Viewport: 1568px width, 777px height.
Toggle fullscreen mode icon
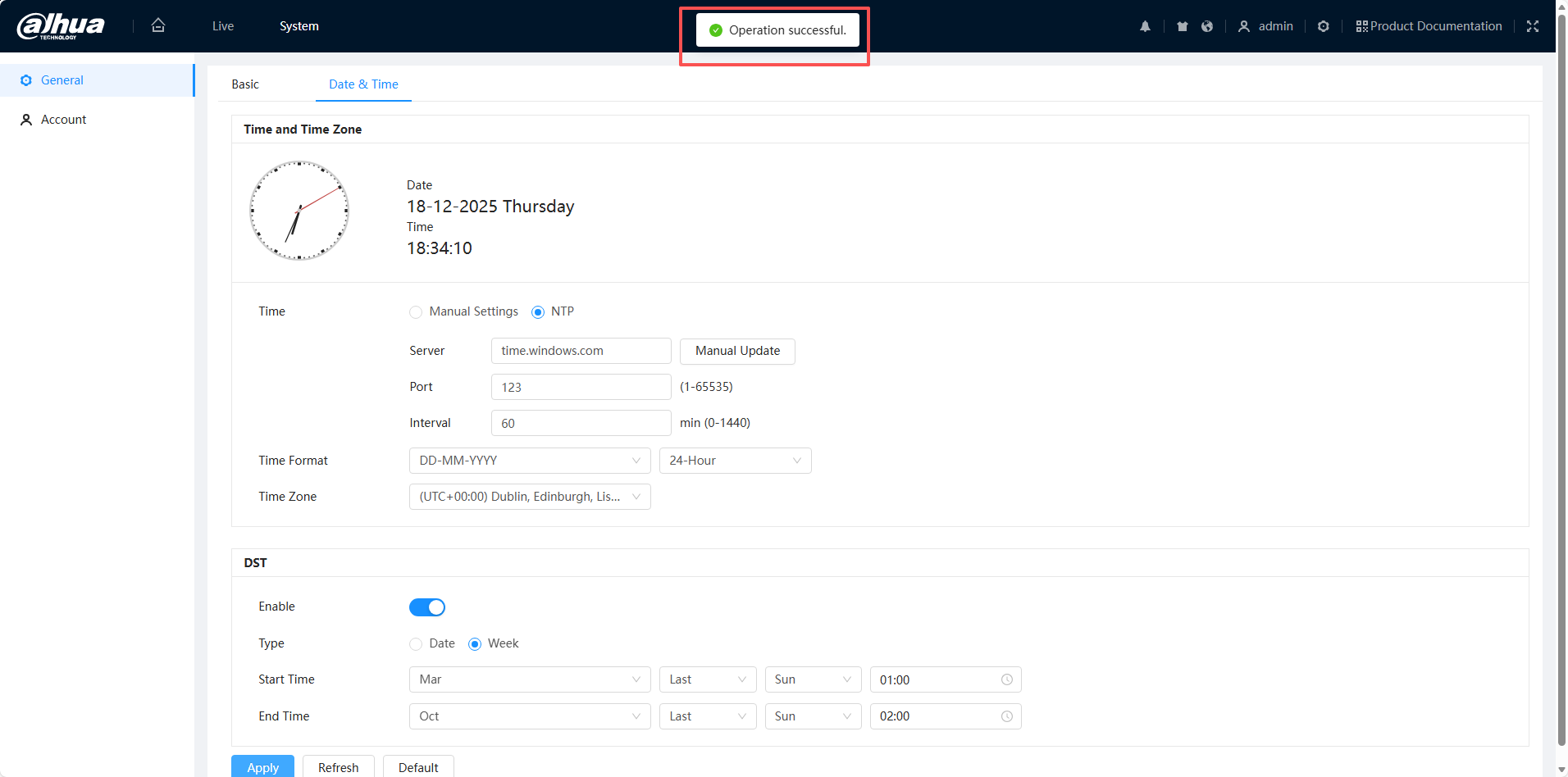[x=1532, y=26]
